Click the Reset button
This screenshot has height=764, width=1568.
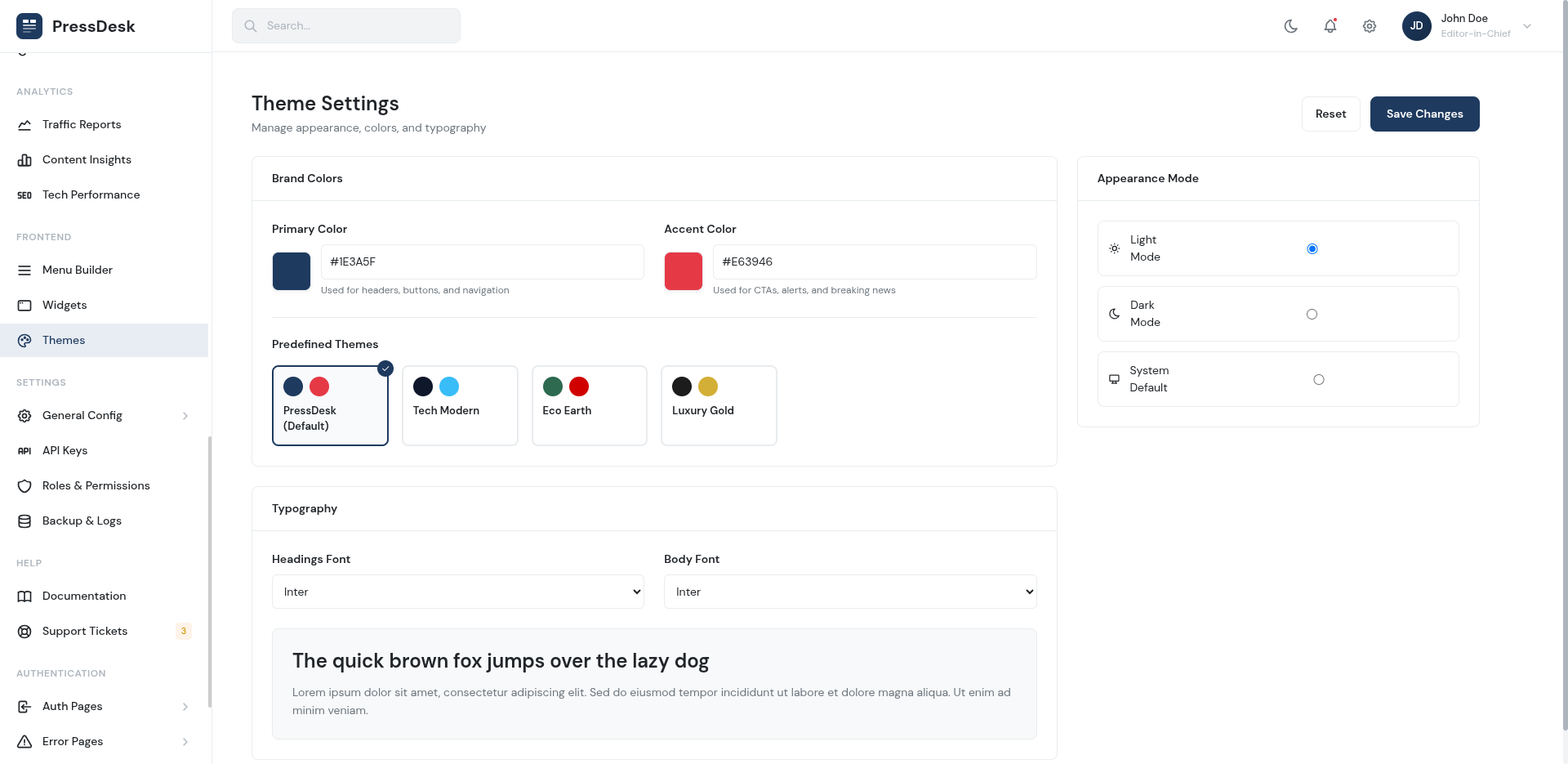click(x=1330, y=114)
